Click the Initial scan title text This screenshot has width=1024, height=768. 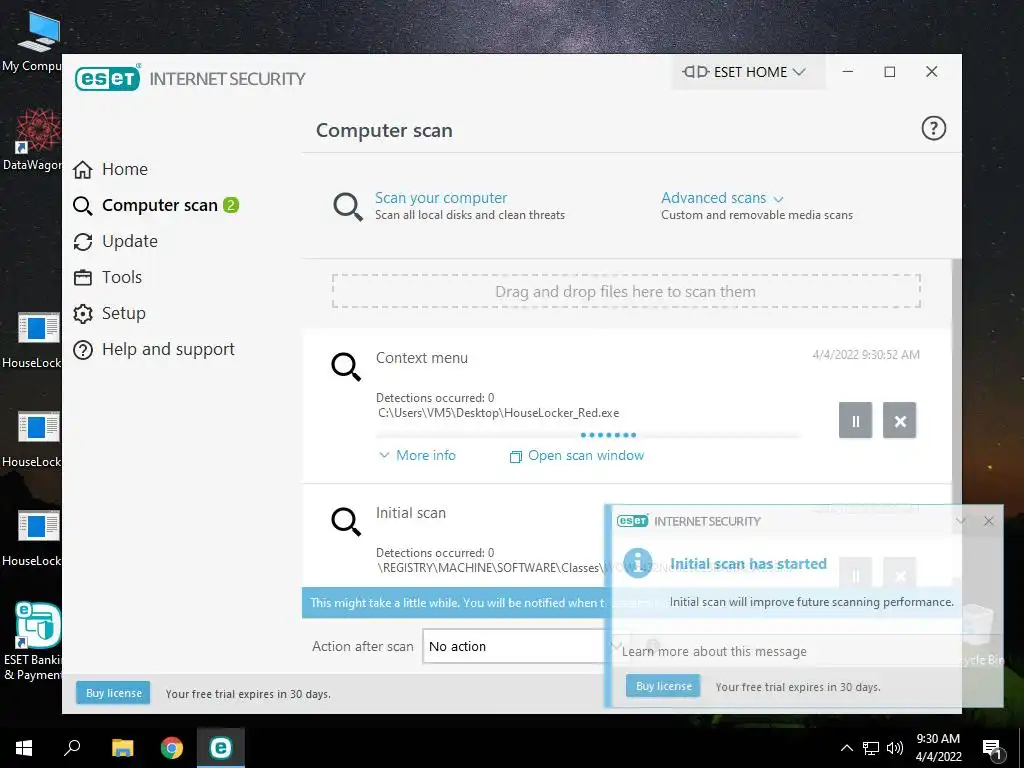(411, 513)
